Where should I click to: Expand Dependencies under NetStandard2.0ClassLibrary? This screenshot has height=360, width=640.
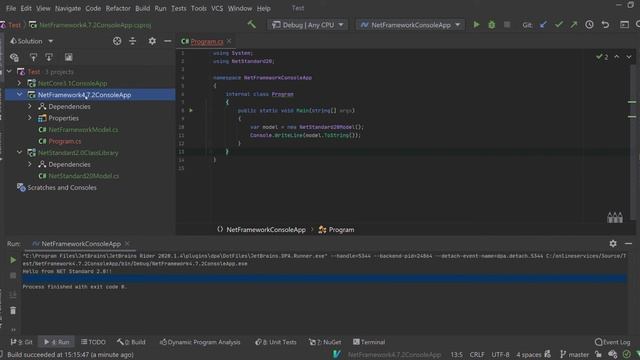pos(30,164)
